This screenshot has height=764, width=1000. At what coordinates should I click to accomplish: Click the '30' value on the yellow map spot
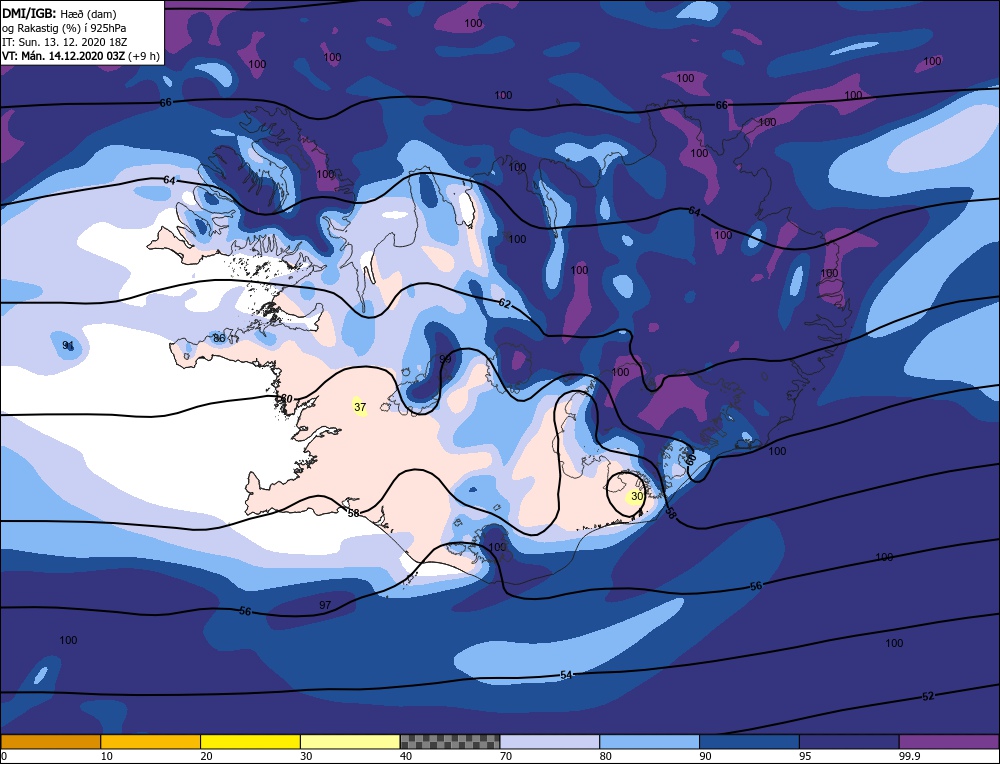636,496
